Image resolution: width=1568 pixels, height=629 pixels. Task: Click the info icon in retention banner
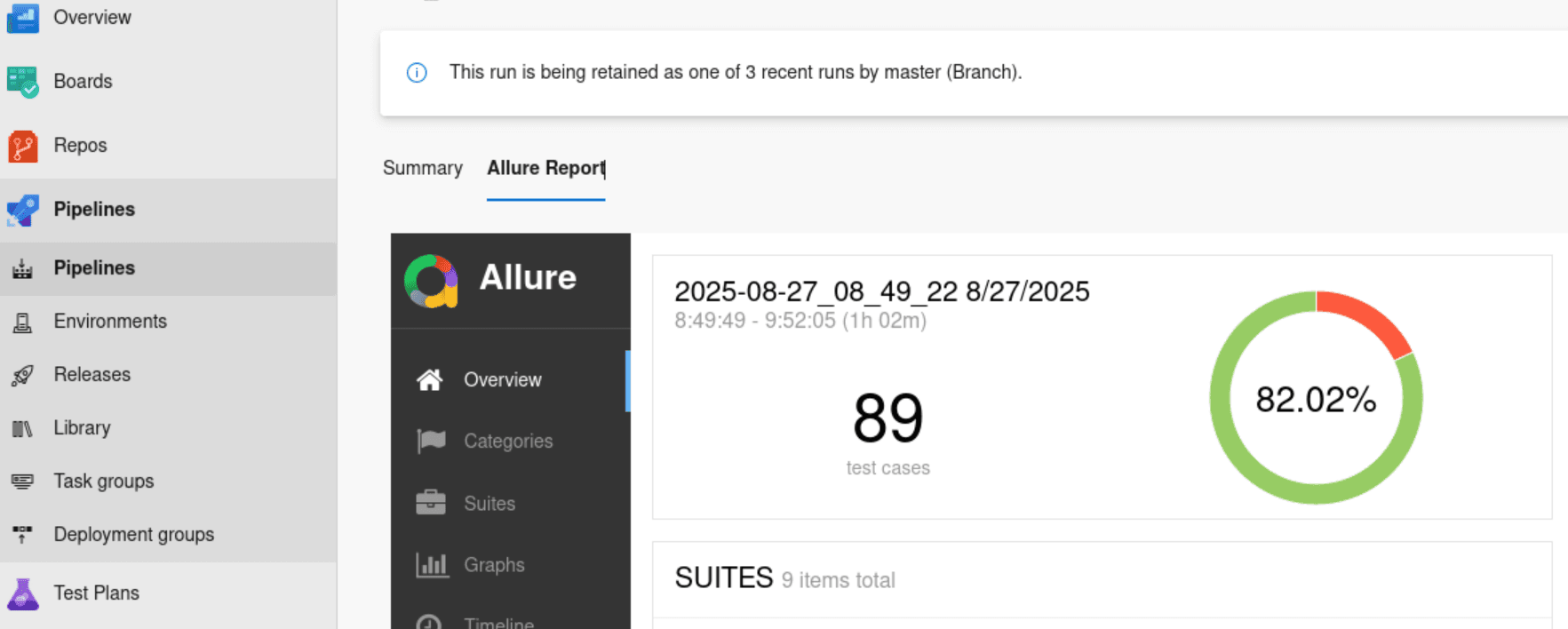pos(417,73)
